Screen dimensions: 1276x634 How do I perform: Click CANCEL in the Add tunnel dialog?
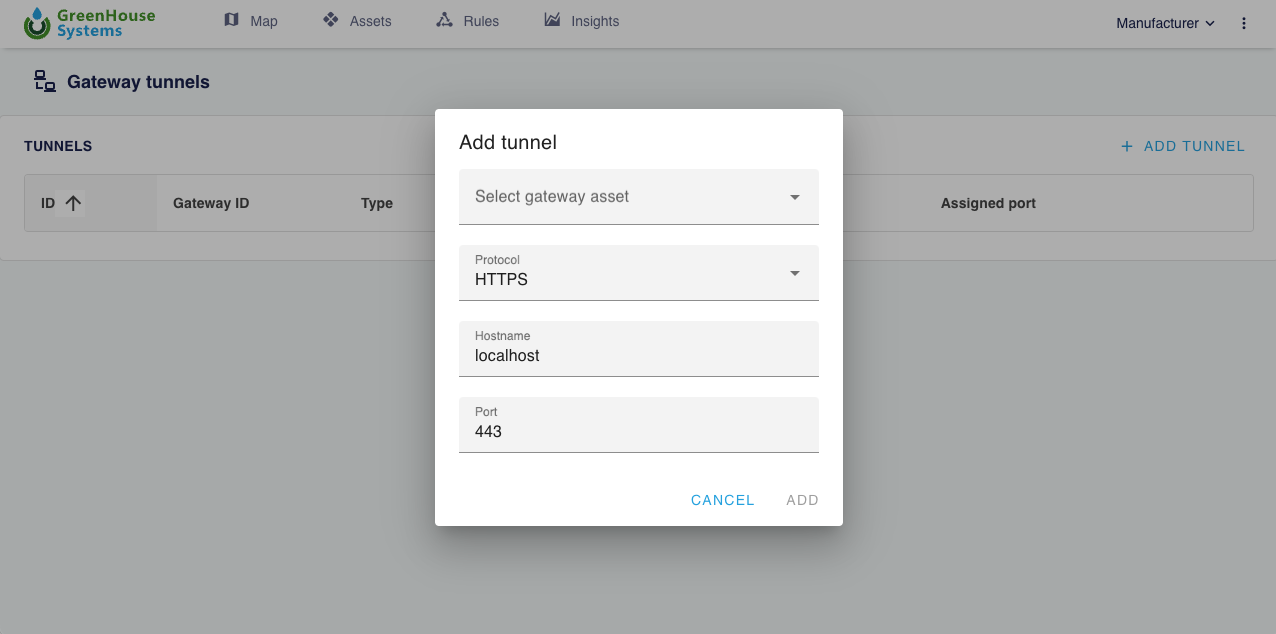click(x=722, y=500)
